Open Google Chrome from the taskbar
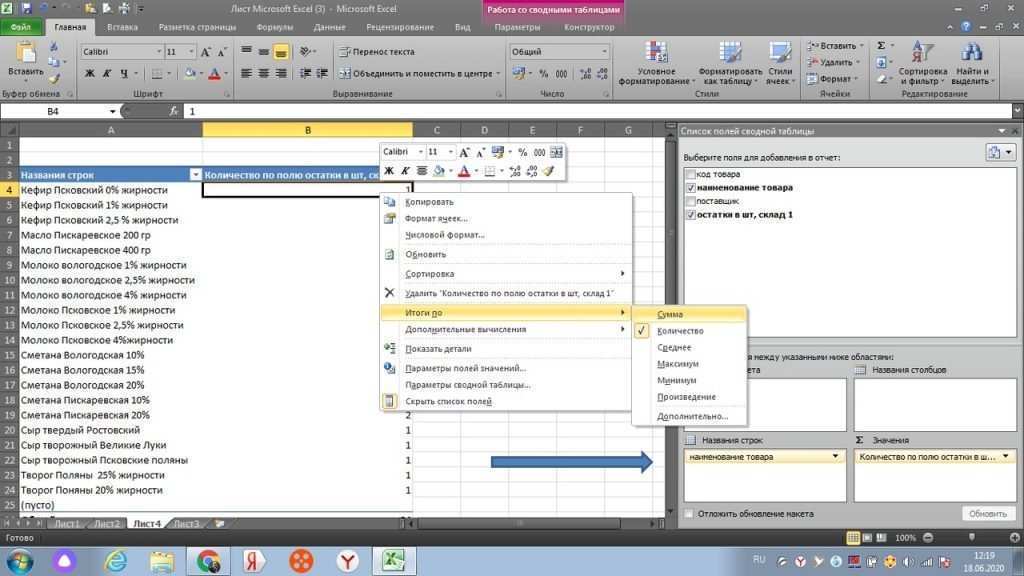Image resolution: width=1024 pixels, height=576 pixels. [209, 560]
